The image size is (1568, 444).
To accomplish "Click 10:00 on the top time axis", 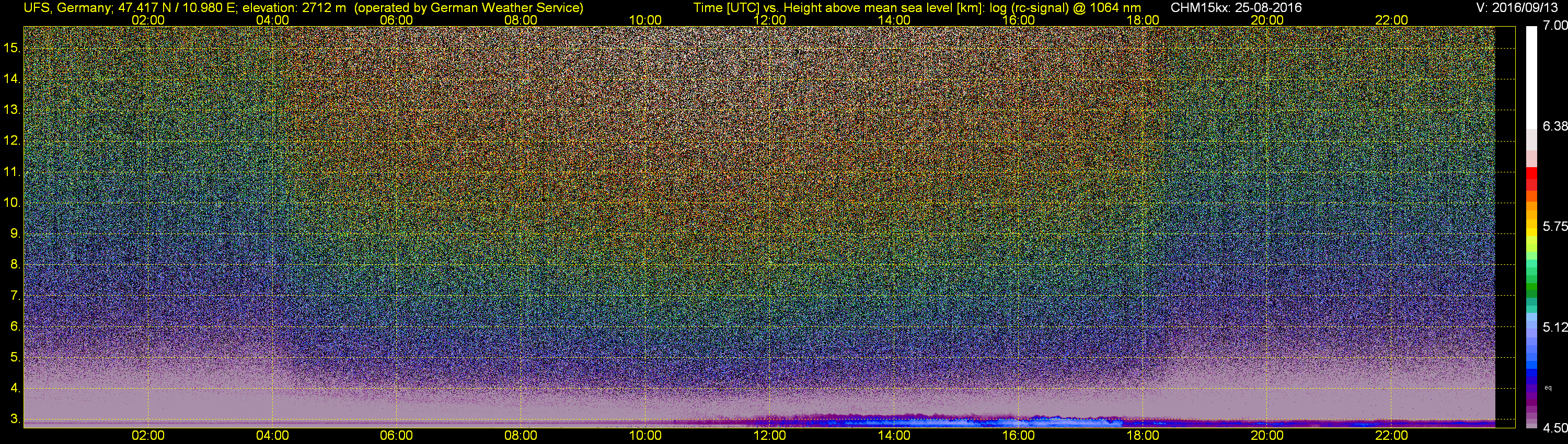I will [645, 20].
